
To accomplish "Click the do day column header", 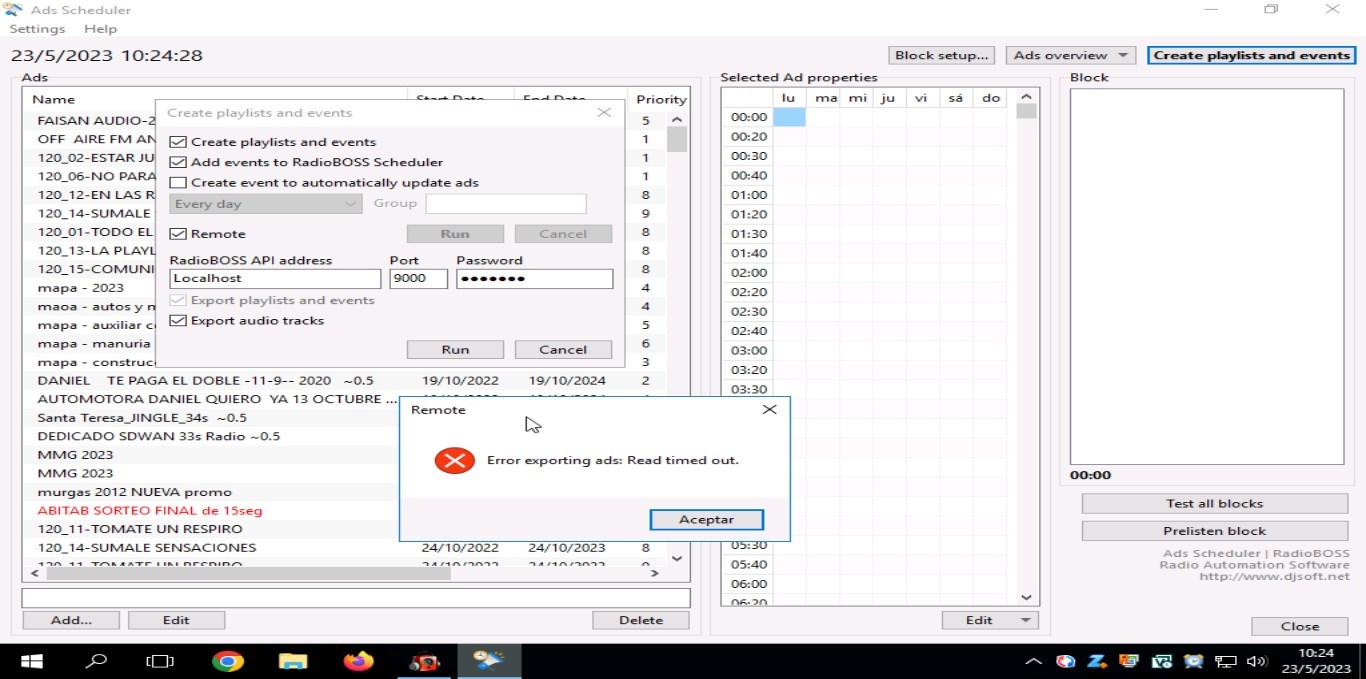I will click(991, 97).
